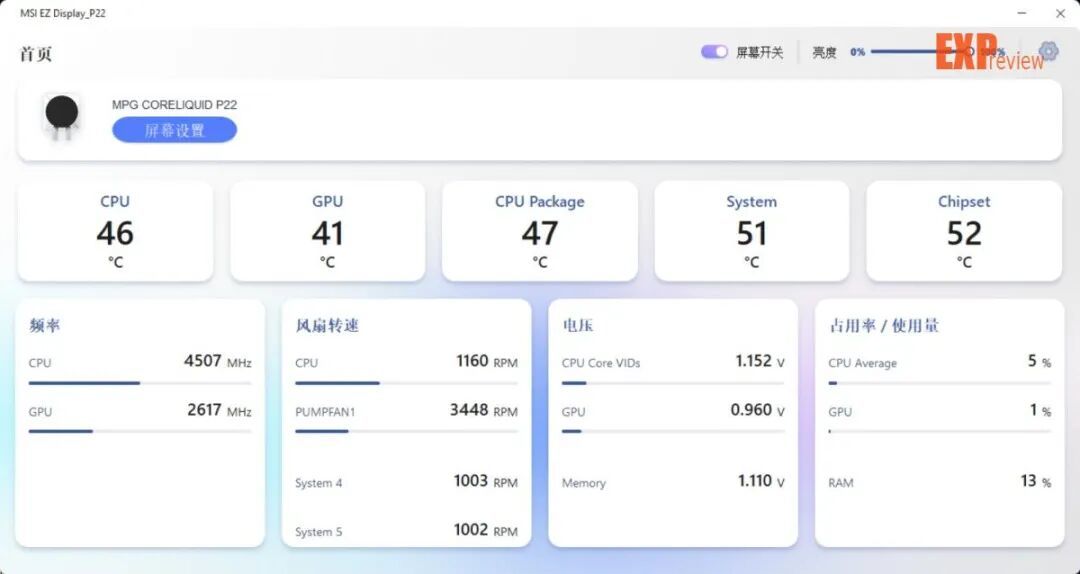Select the Chipset temperature card
This screenshot has width=1080, height=574.
[964, 232]
